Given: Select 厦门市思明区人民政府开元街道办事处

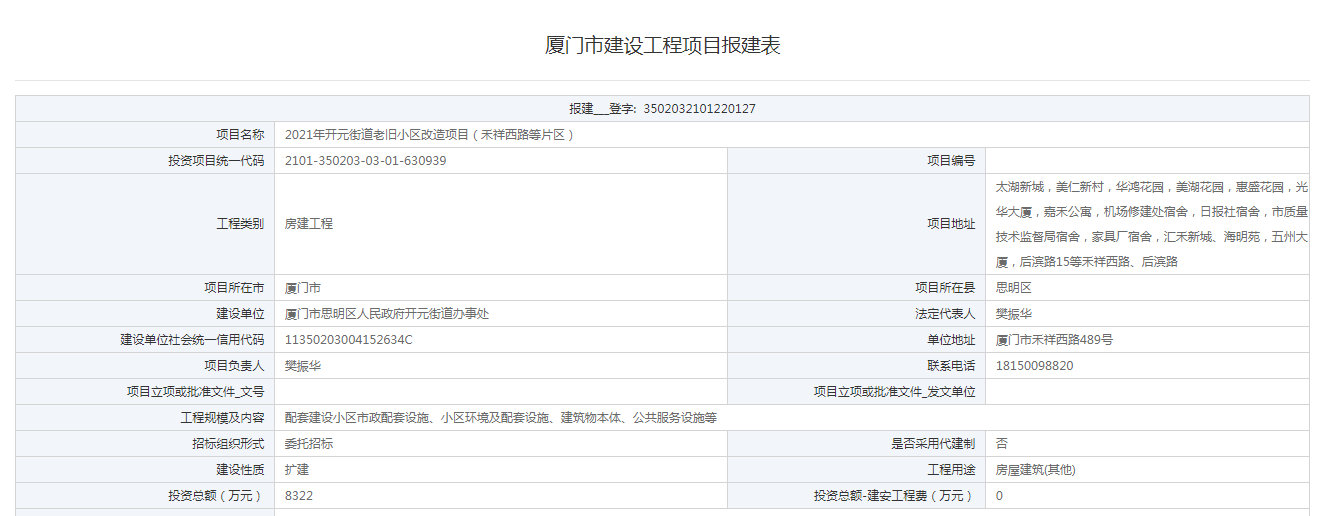Looking at the screenshot, I should [x=387, y=313].
